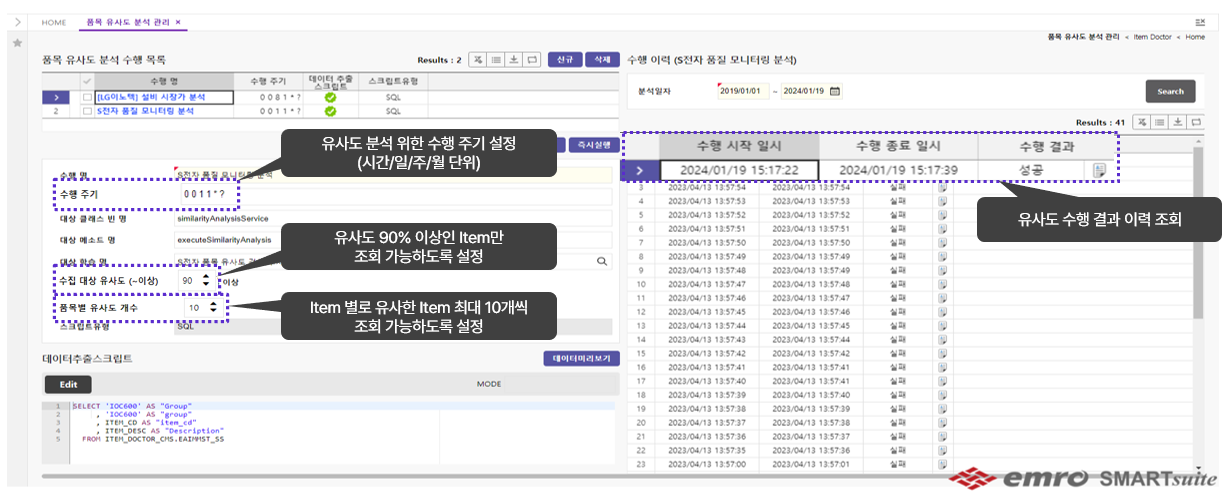Adjust the 품목별 유사도 개수 spinner arrows
The image size is (1228, 498).
(x=213, y=308)
